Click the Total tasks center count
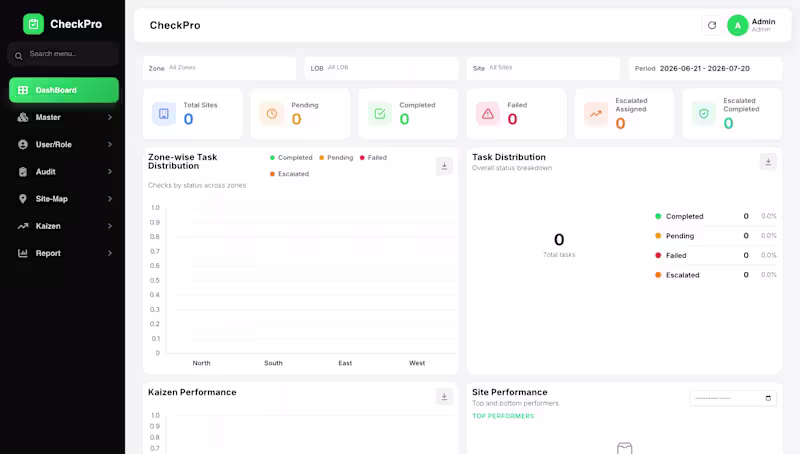Screen dimensions: 800x454 (x=559, y=240)
